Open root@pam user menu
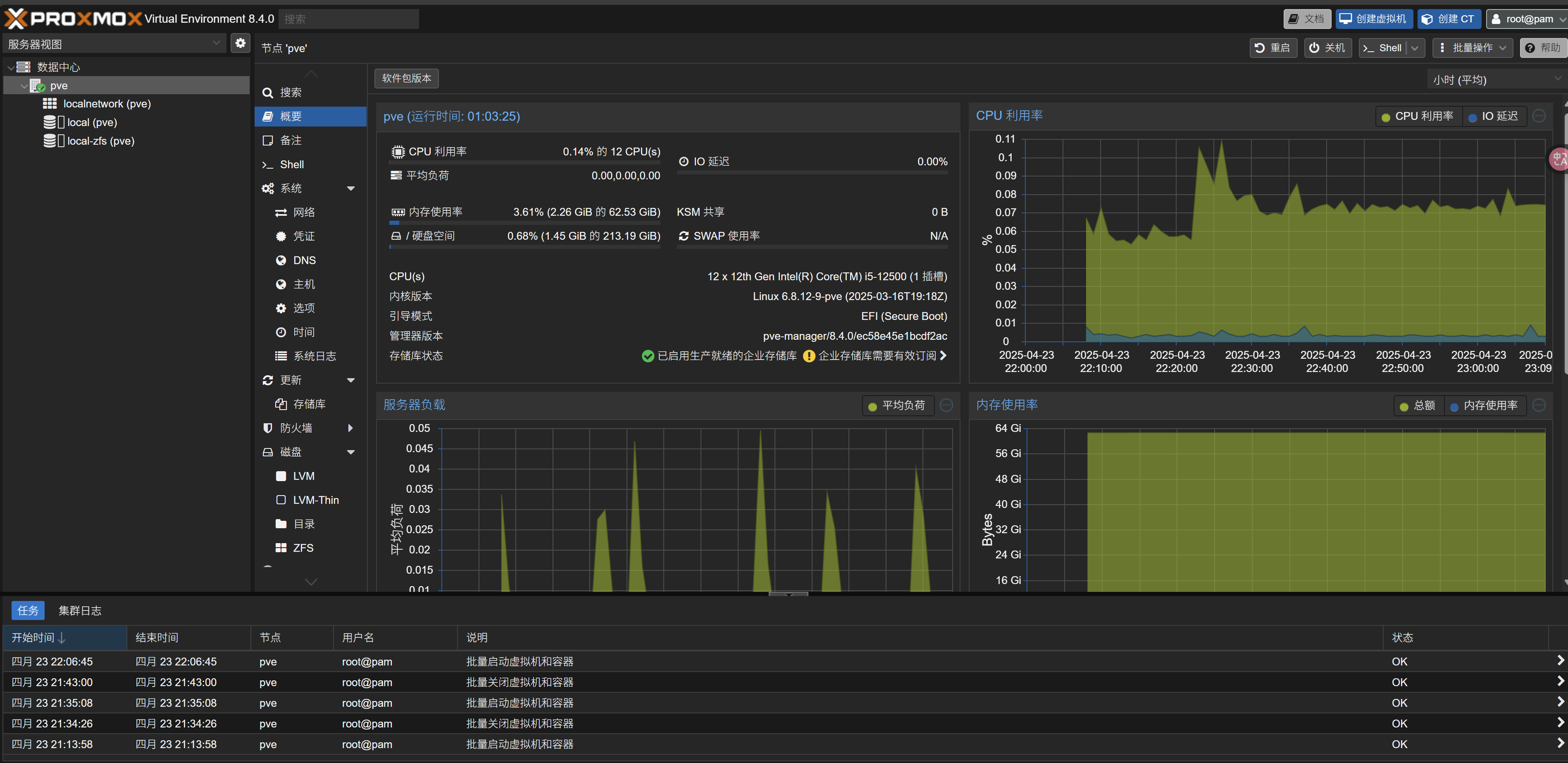This screenshot has width=1568, height=763. click(1527, 19)
